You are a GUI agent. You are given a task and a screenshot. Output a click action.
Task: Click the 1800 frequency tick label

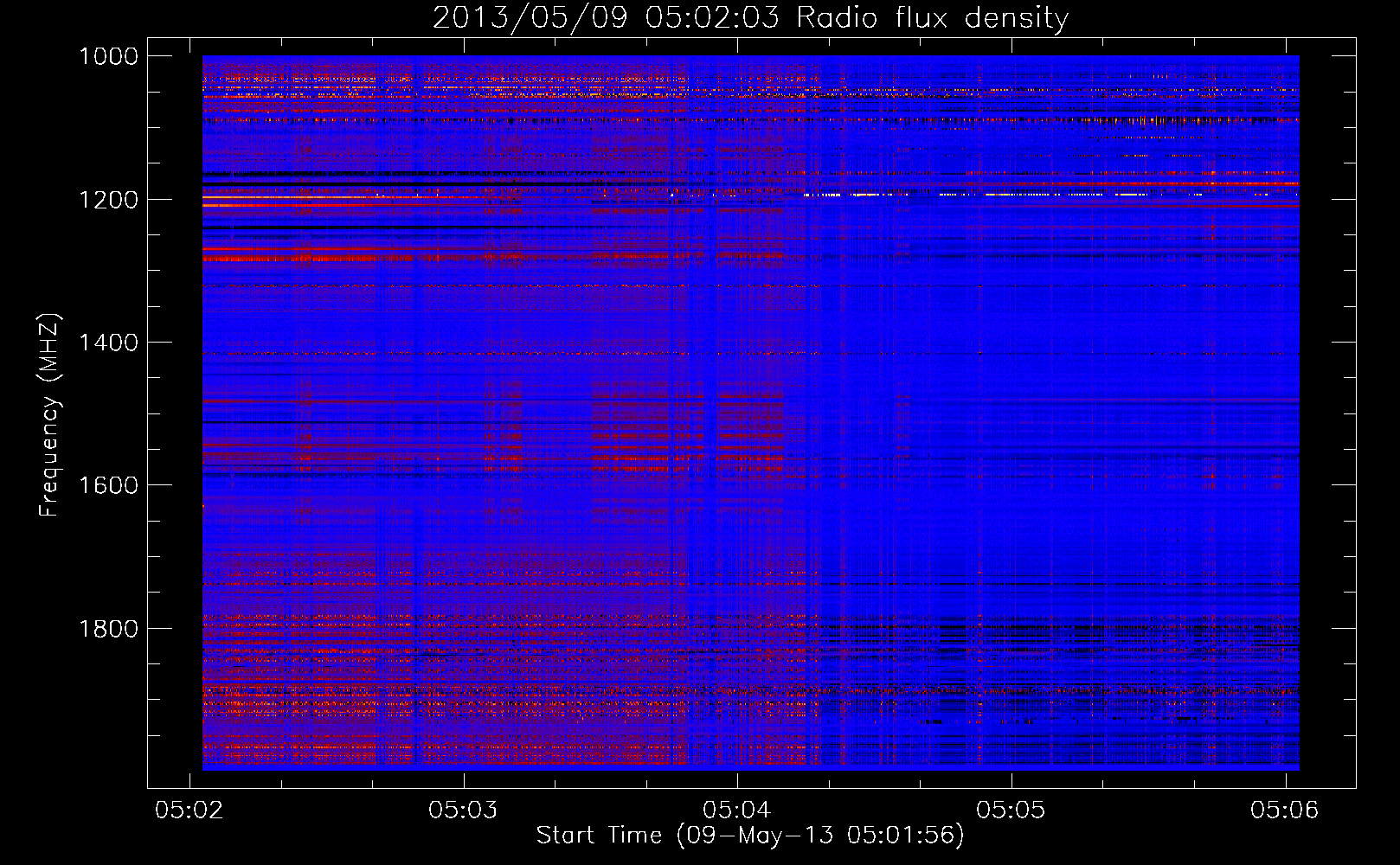(108, 628)
